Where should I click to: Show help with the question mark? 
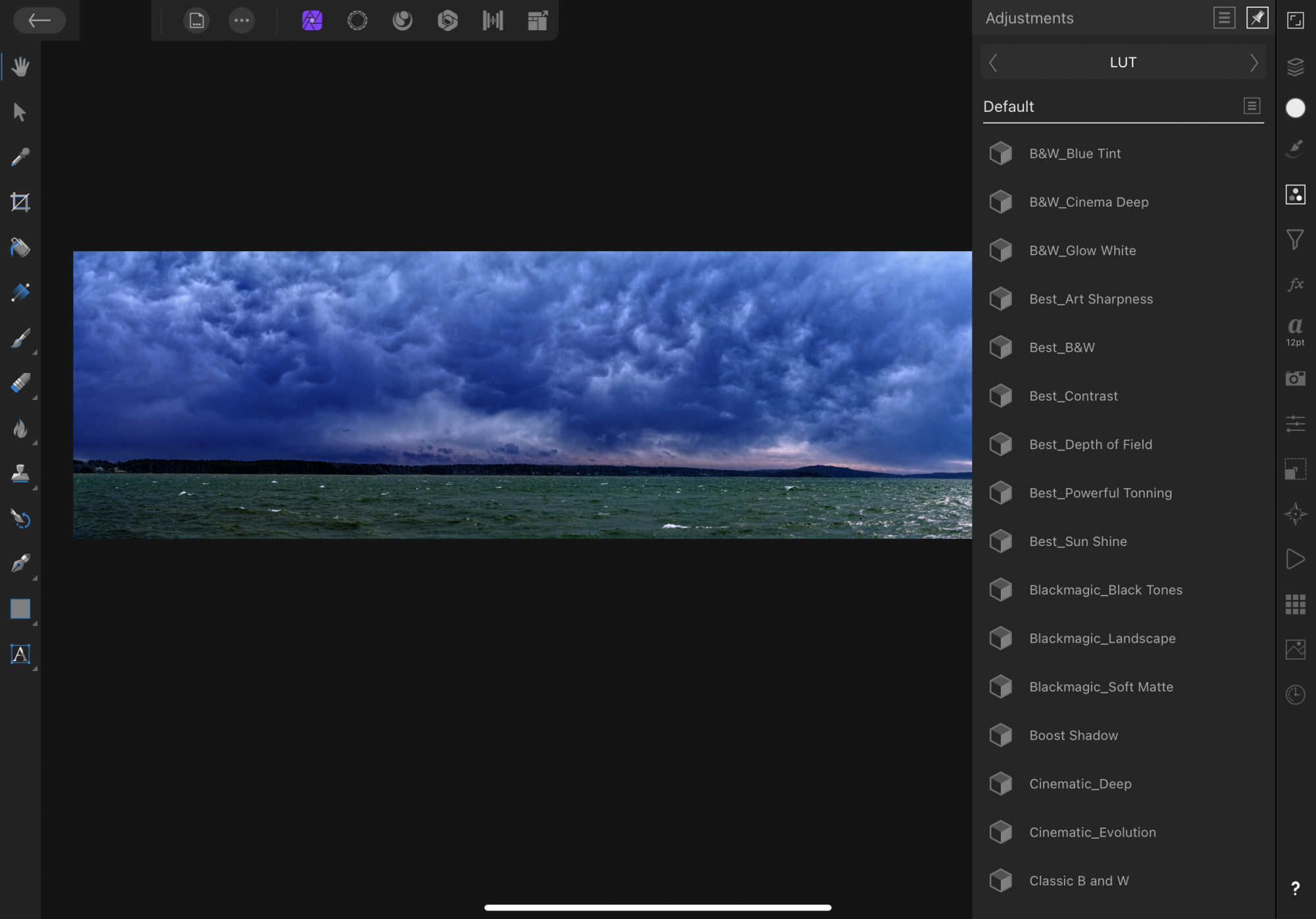click(1295, 889)
